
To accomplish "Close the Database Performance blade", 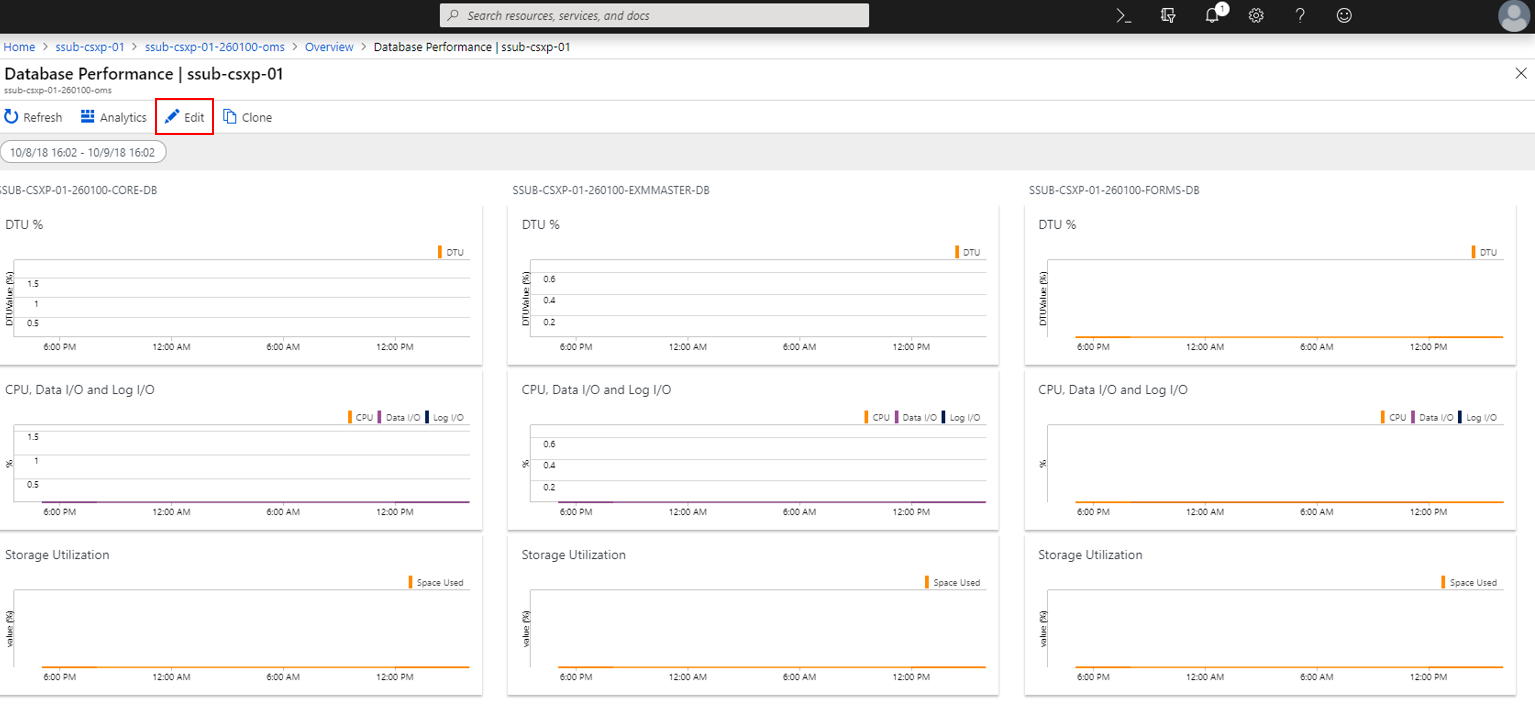I will [x=1521, y=73].
